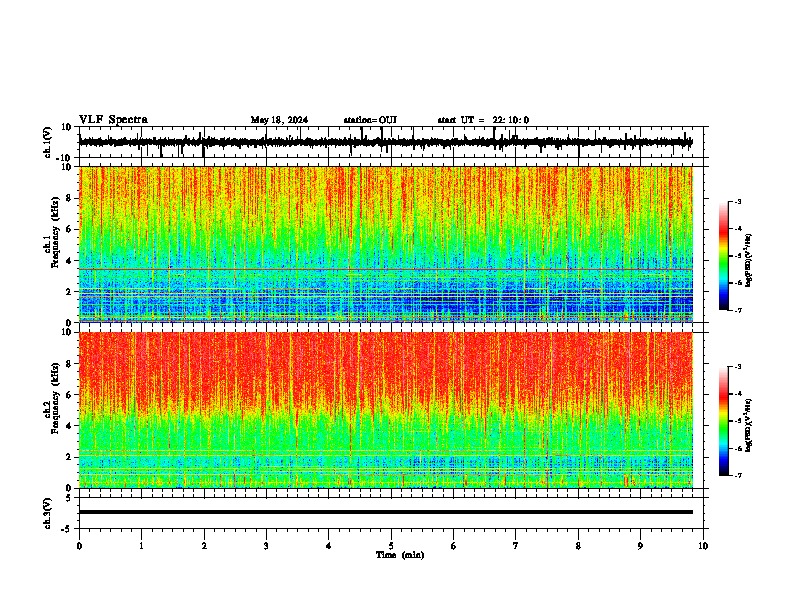Click the ch.1 color bar log(PSD) label
The width and height of the screenshot is (792, 612).
pos(748,260)
